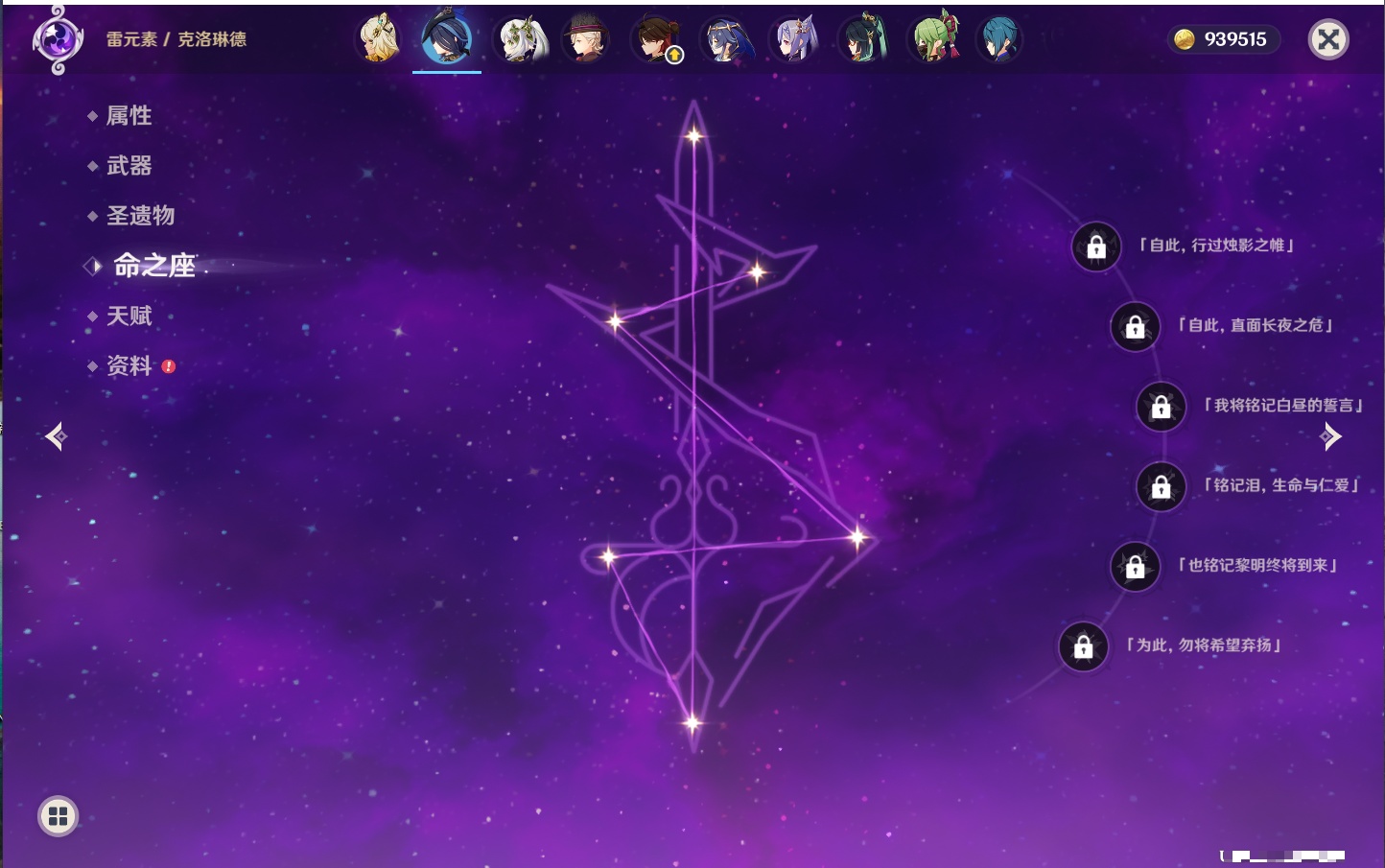Click constellation name 「为此，勿将希望弃扬」
The image size is (1385, 868).
tap(1203, 645)
